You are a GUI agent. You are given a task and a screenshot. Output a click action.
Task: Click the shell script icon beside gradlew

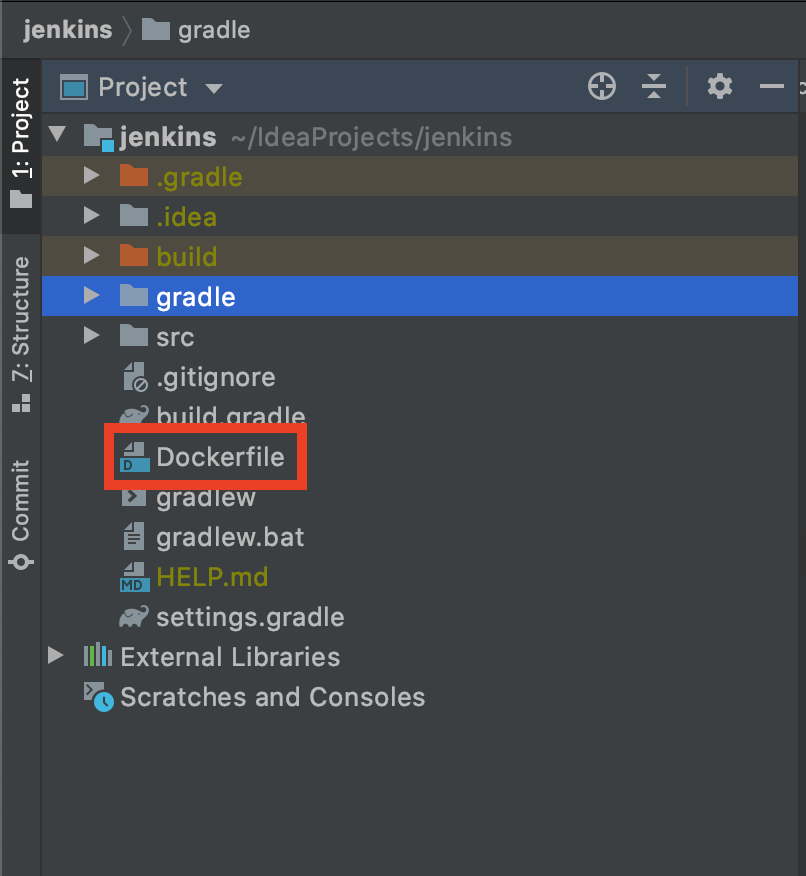(134, 497)
